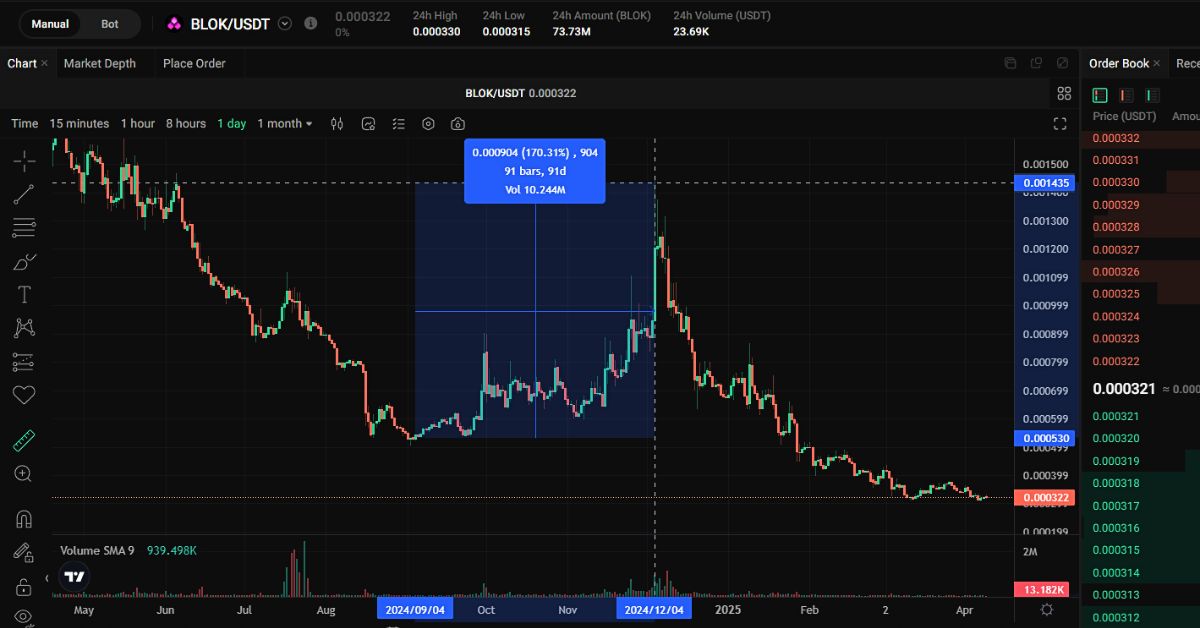Click the info icon next to BLOK/USDT
This screenshot has height=628, width=1200.
[311, 23]
